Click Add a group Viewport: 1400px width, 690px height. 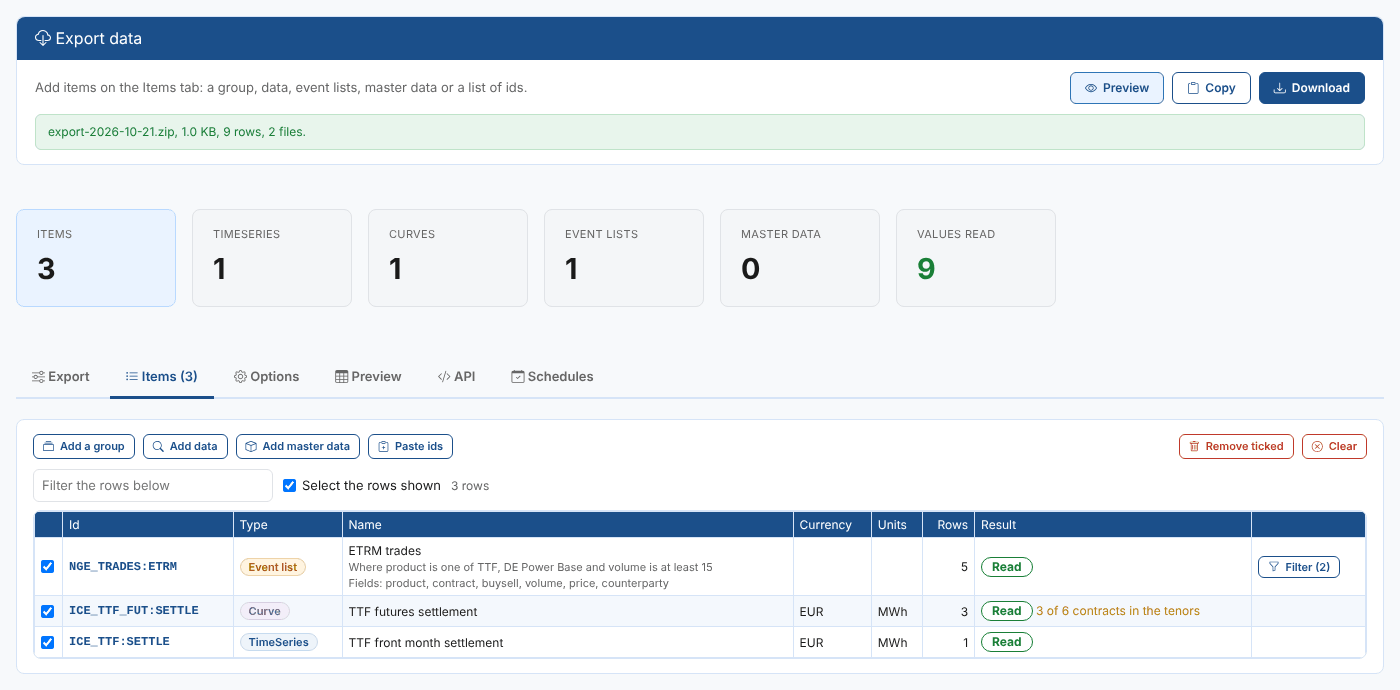84,446
